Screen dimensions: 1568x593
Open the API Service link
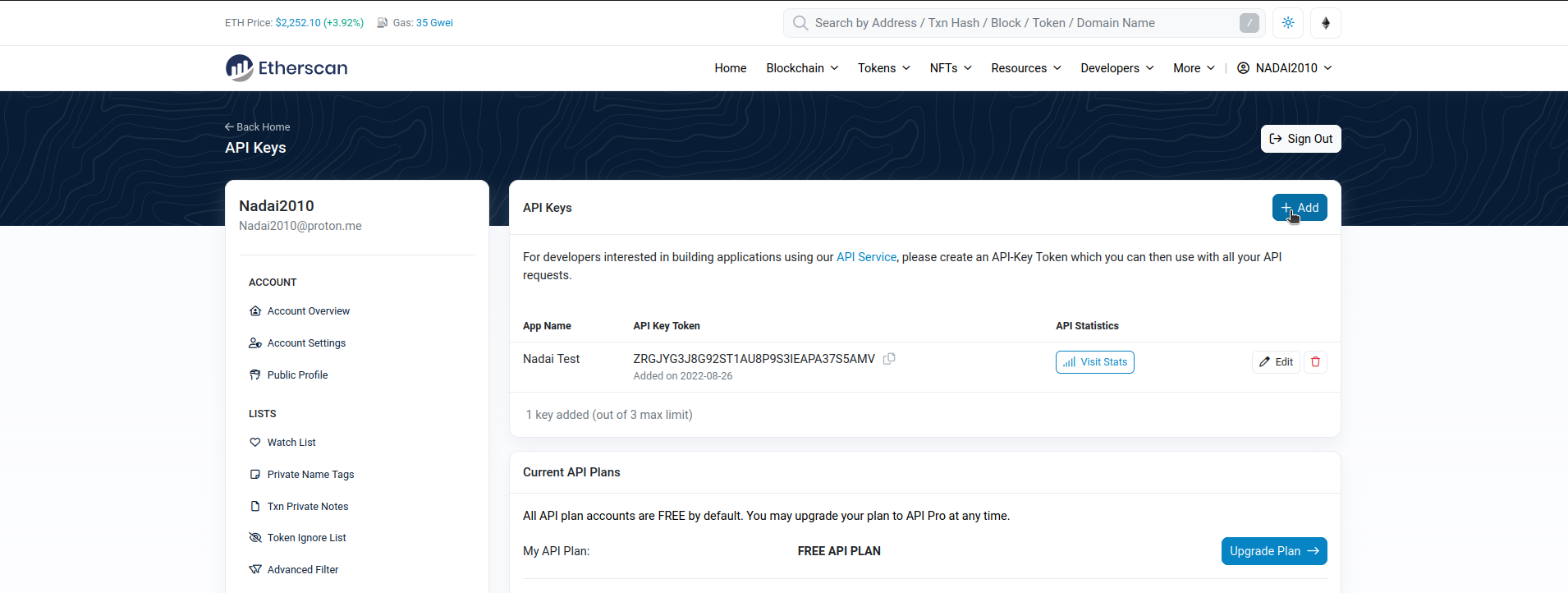coord(866,257)
